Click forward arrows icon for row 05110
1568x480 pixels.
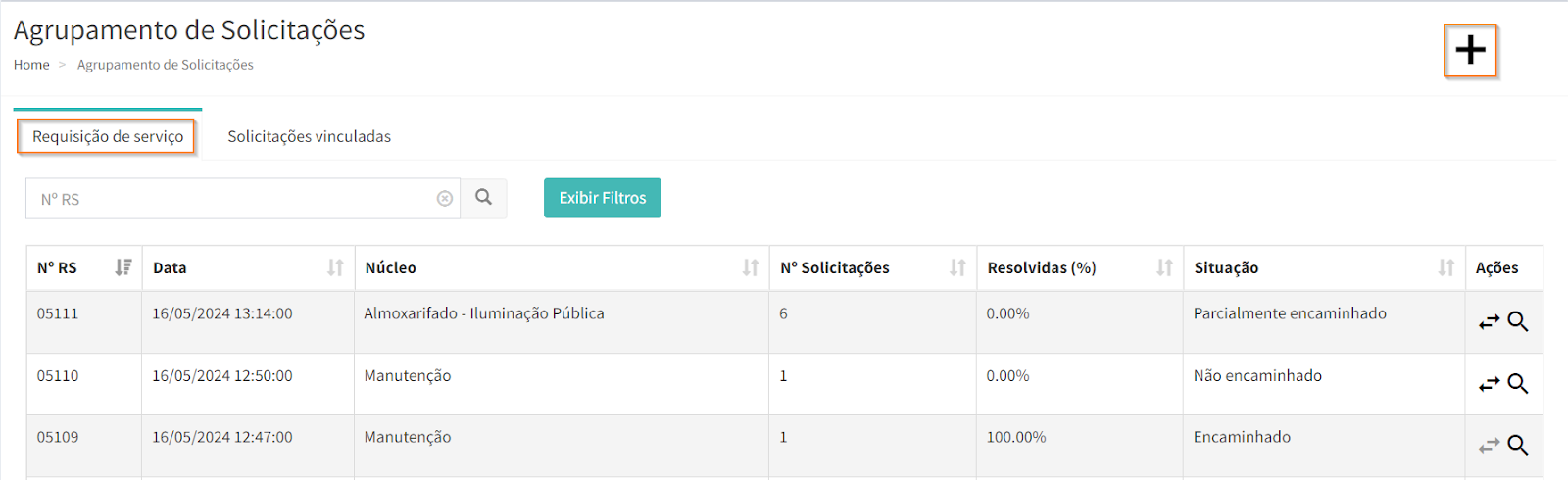pyautogui.click(x=1489, y=384)
